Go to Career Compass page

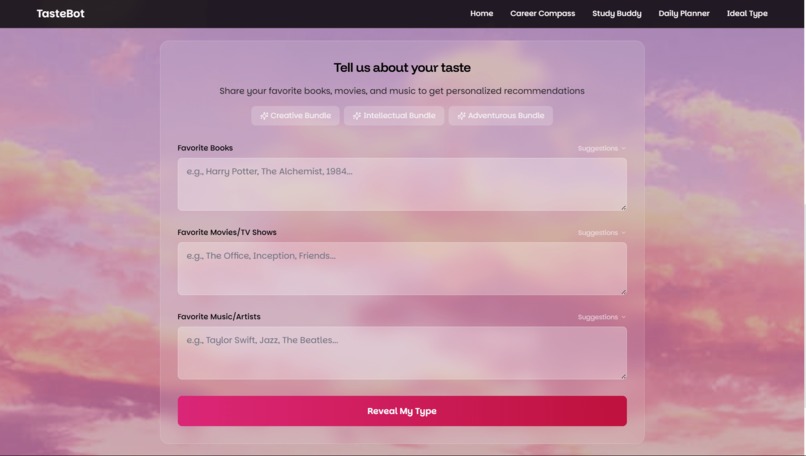point(542,13)
